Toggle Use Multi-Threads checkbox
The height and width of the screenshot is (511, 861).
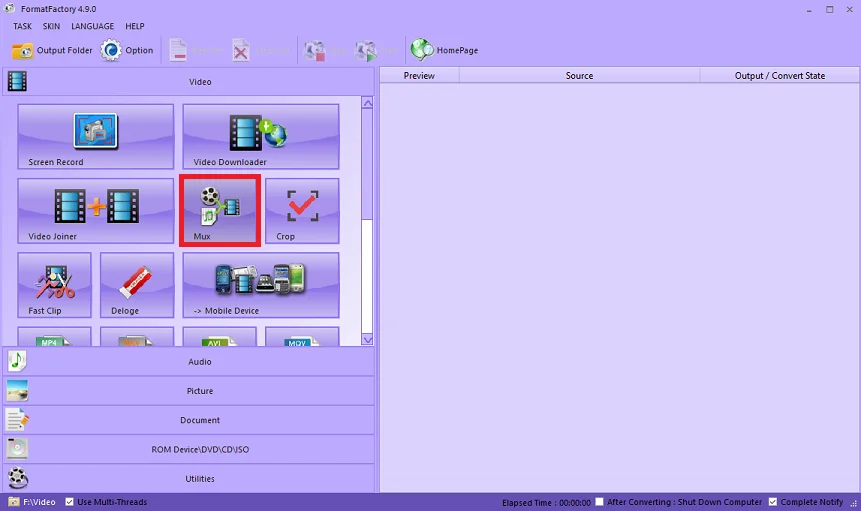[x=69, y=502]
